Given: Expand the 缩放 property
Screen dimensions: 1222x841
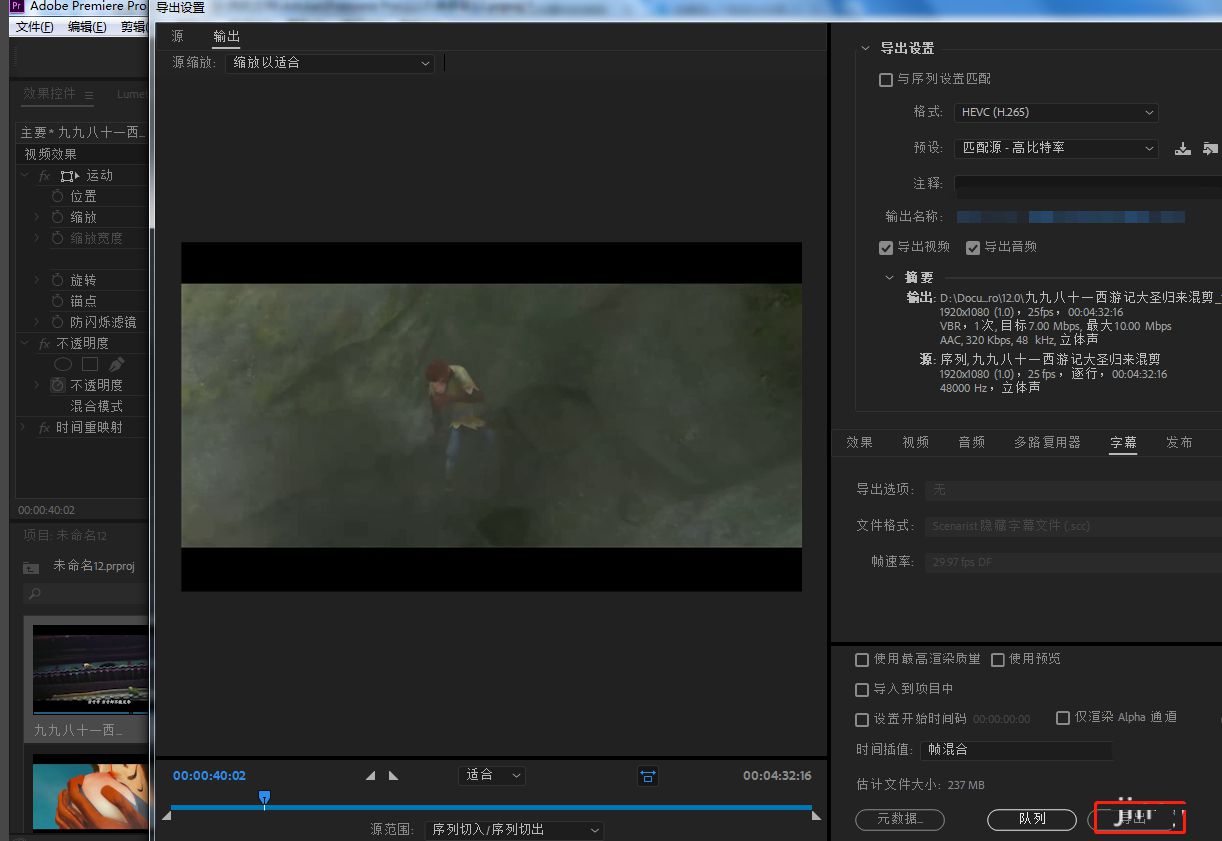Looking at the screenshot, I should point(37,217).
